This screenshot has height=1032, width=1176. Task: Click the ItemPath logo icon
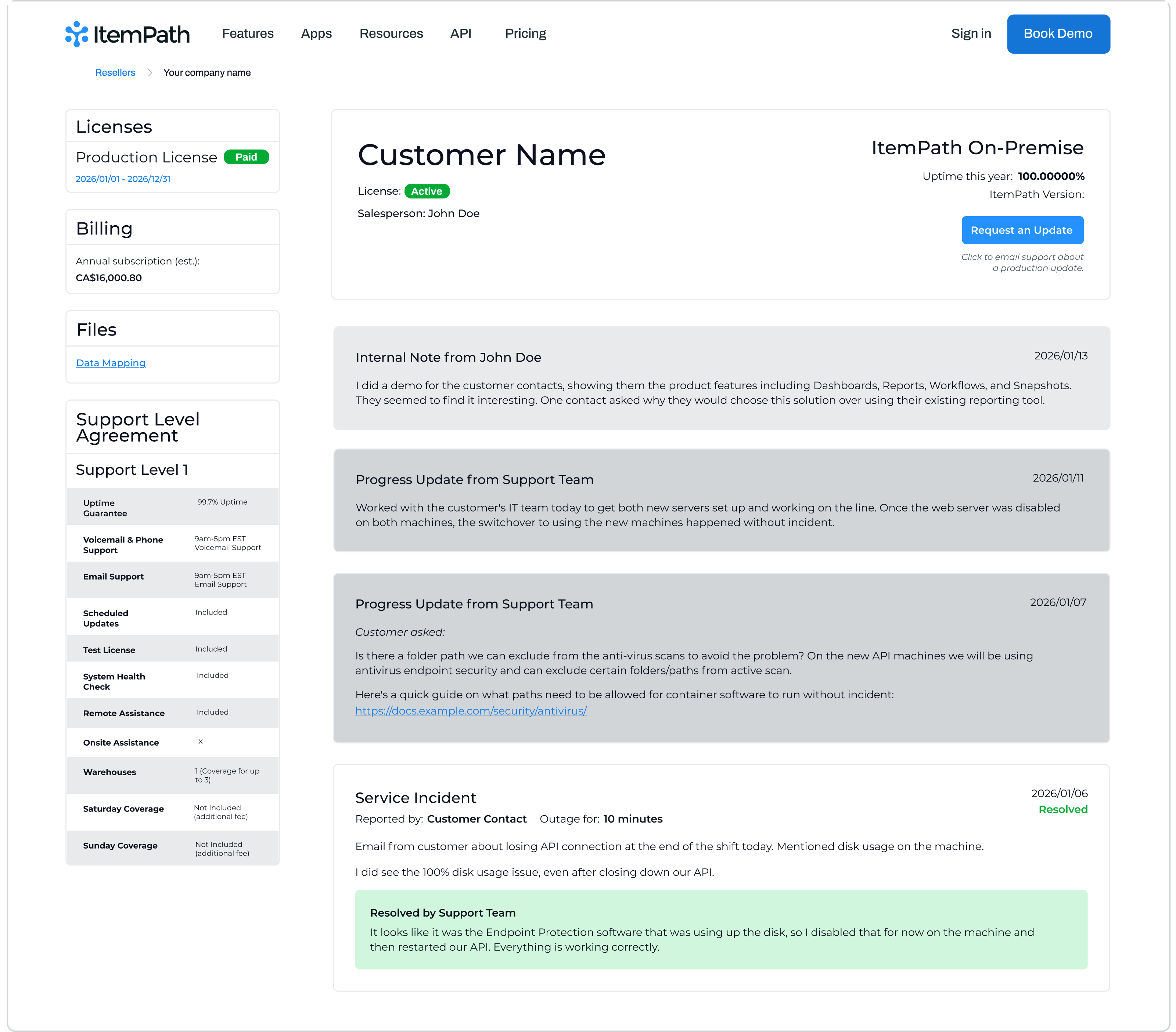click(x=76, y=34)
